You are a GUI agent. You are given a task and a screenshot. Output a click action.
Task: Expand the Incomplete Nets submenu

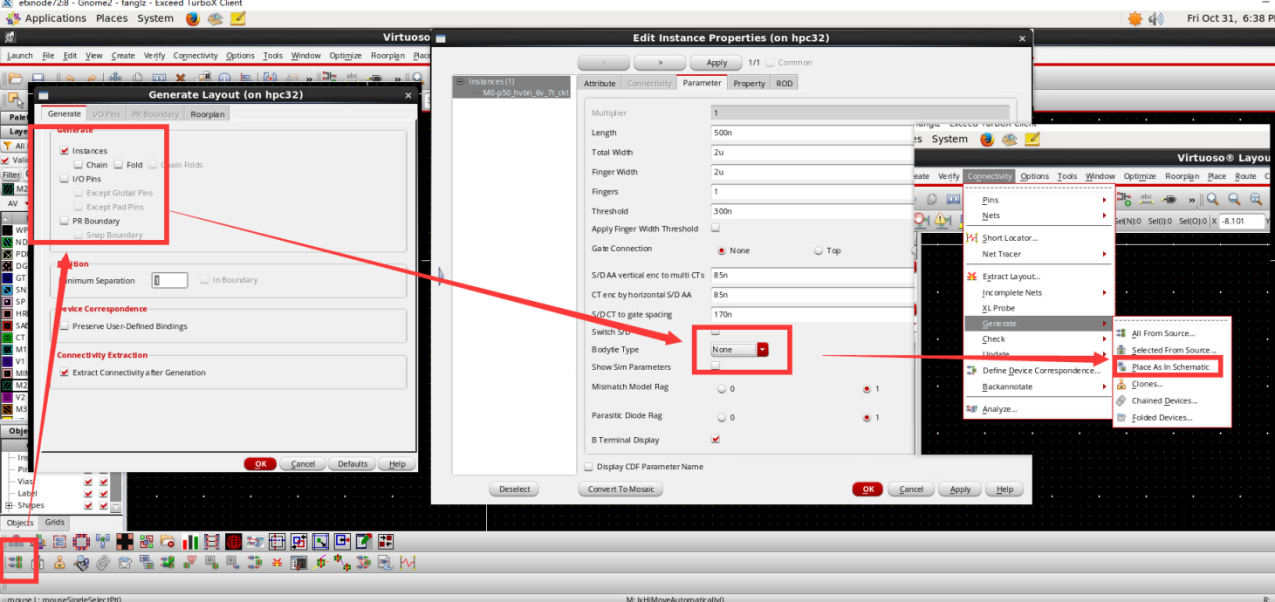[1038, 292]
